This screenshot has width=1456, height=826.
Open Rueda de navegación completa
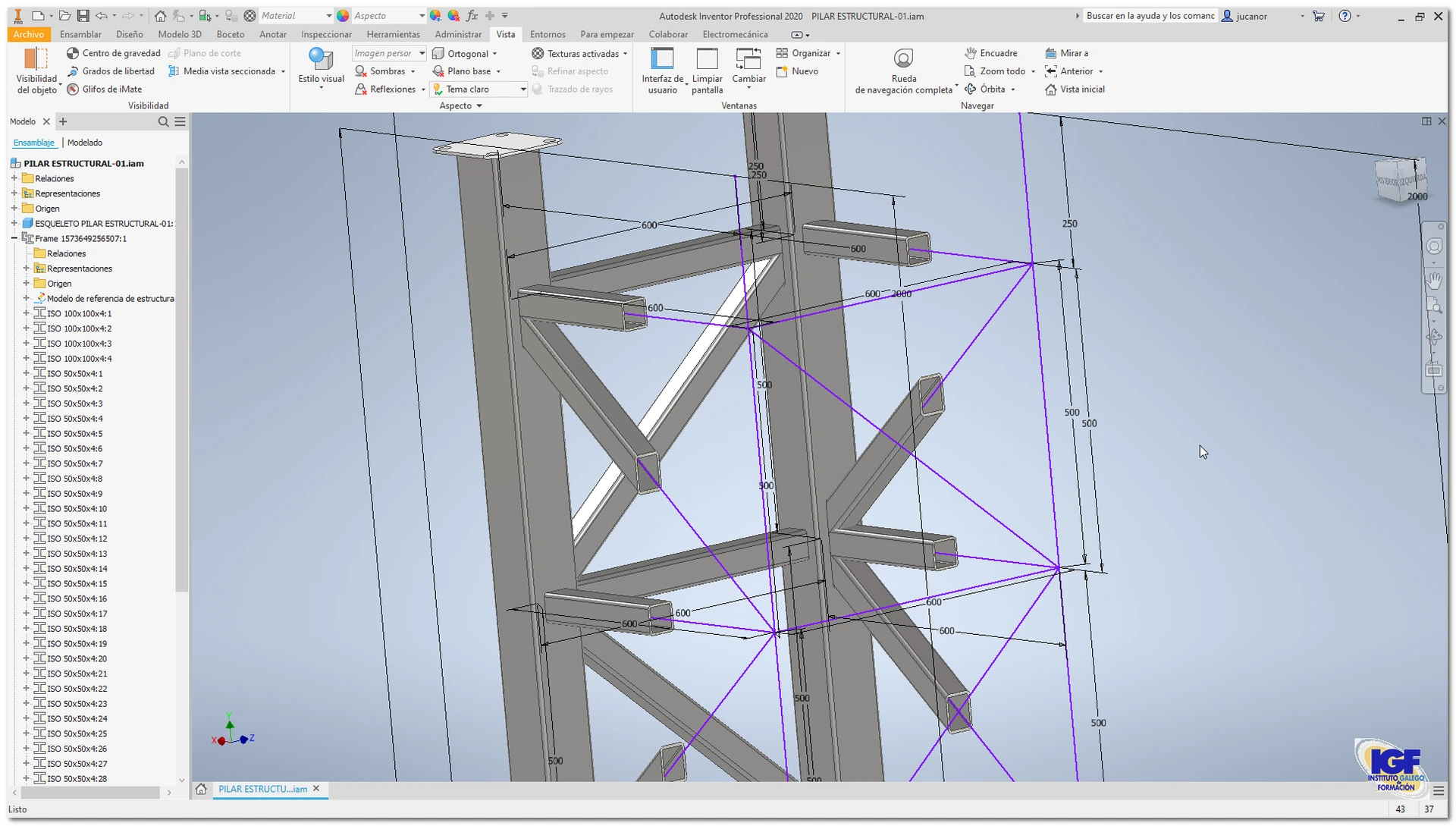904,71
